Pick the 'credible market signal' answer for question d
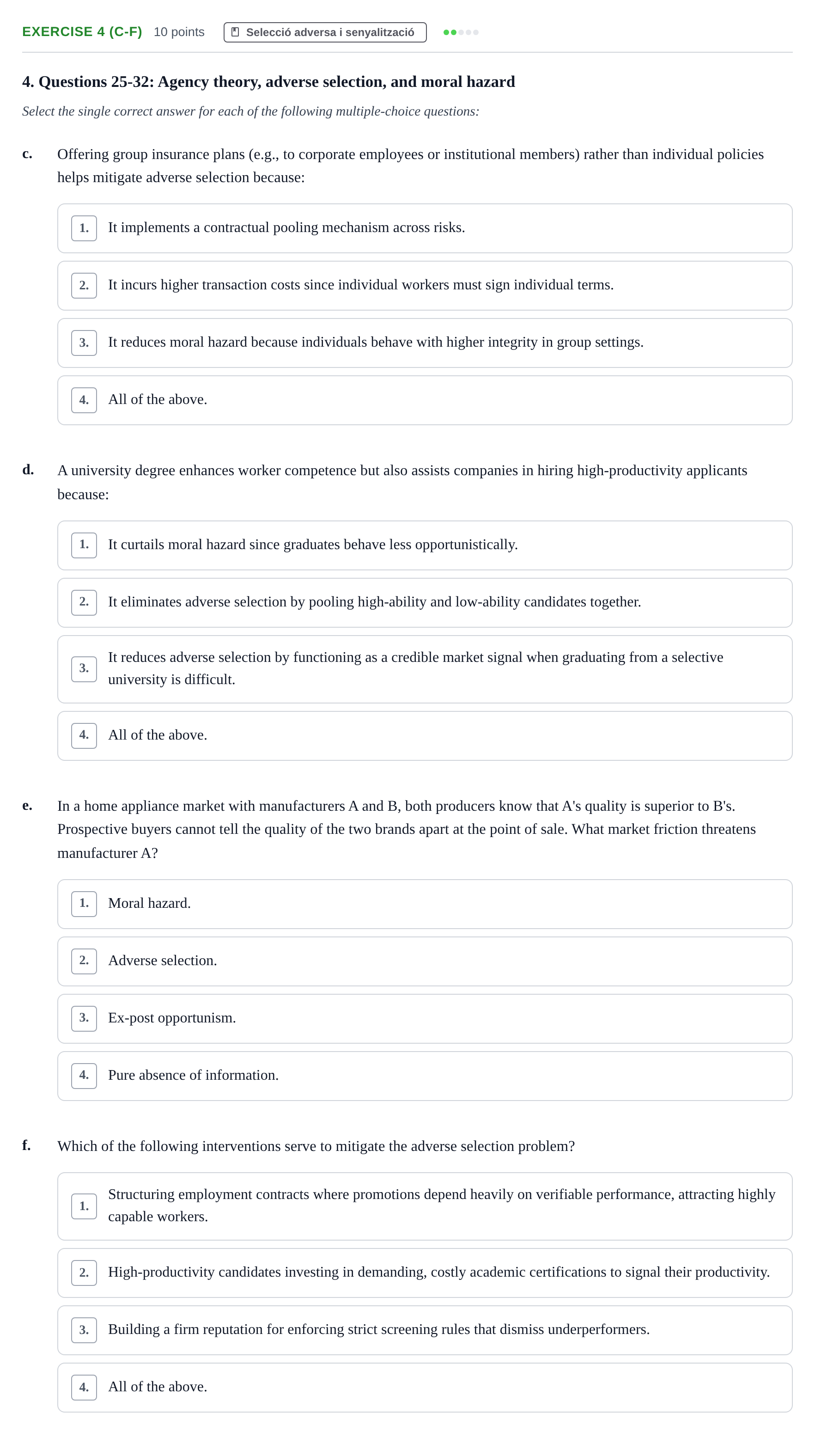 425,669
